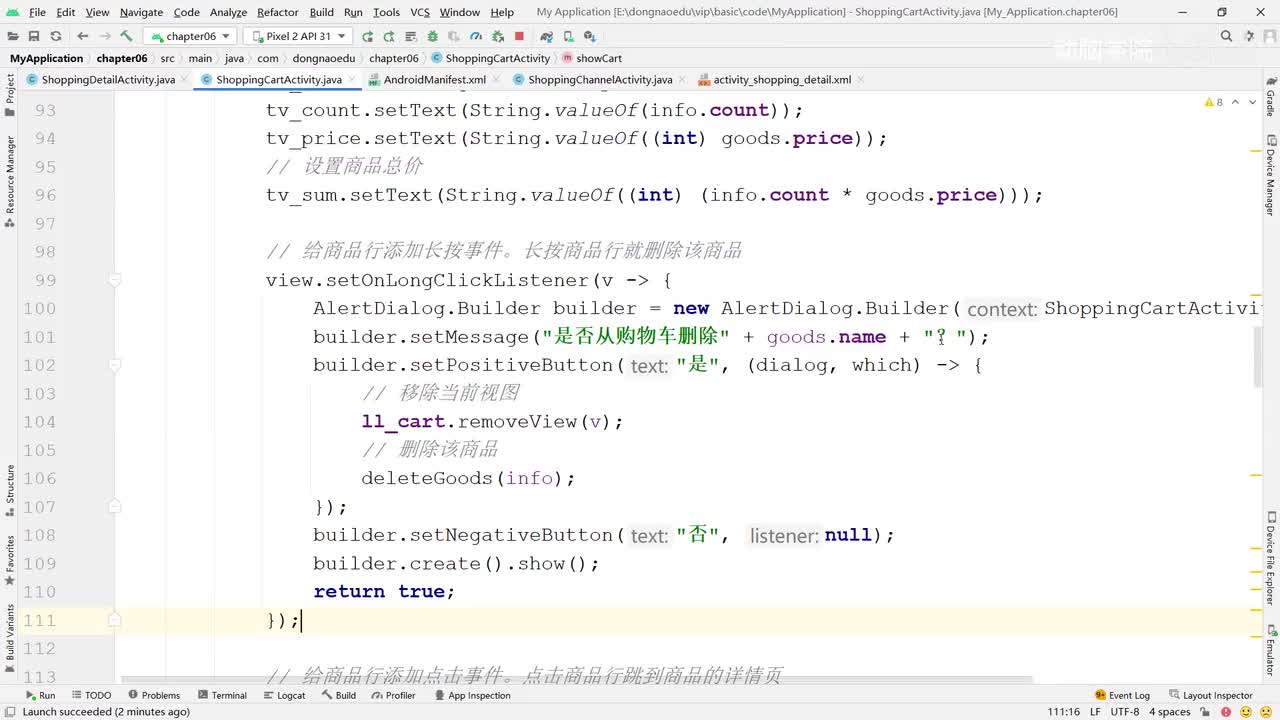Click the fold marker at line 99

pos(115,281)
